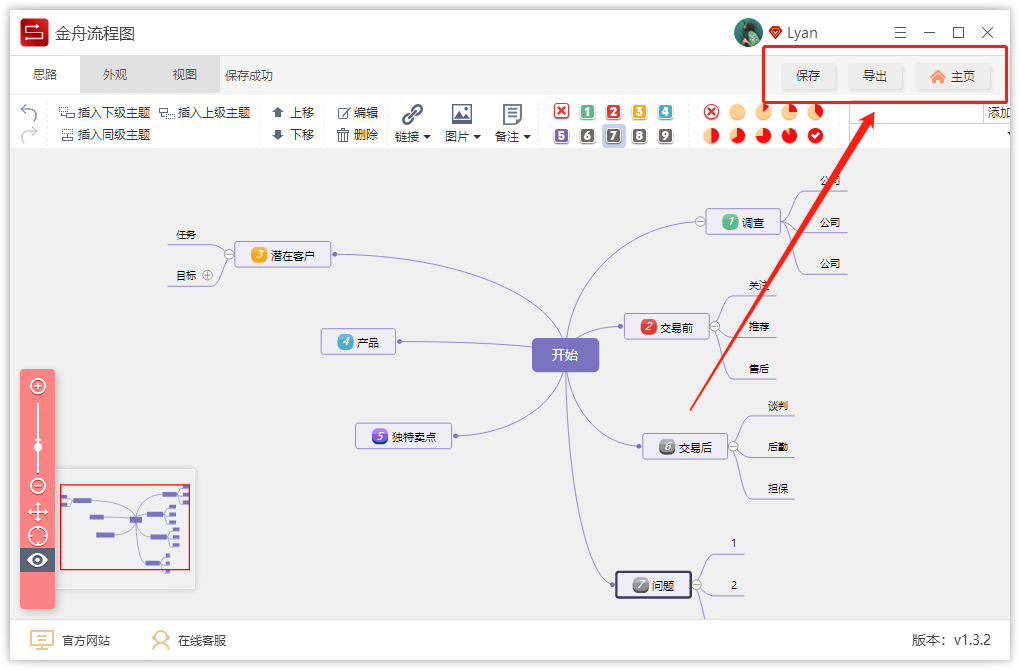
Task: Click the 导出 export button
Action: [x=875, y=76]
